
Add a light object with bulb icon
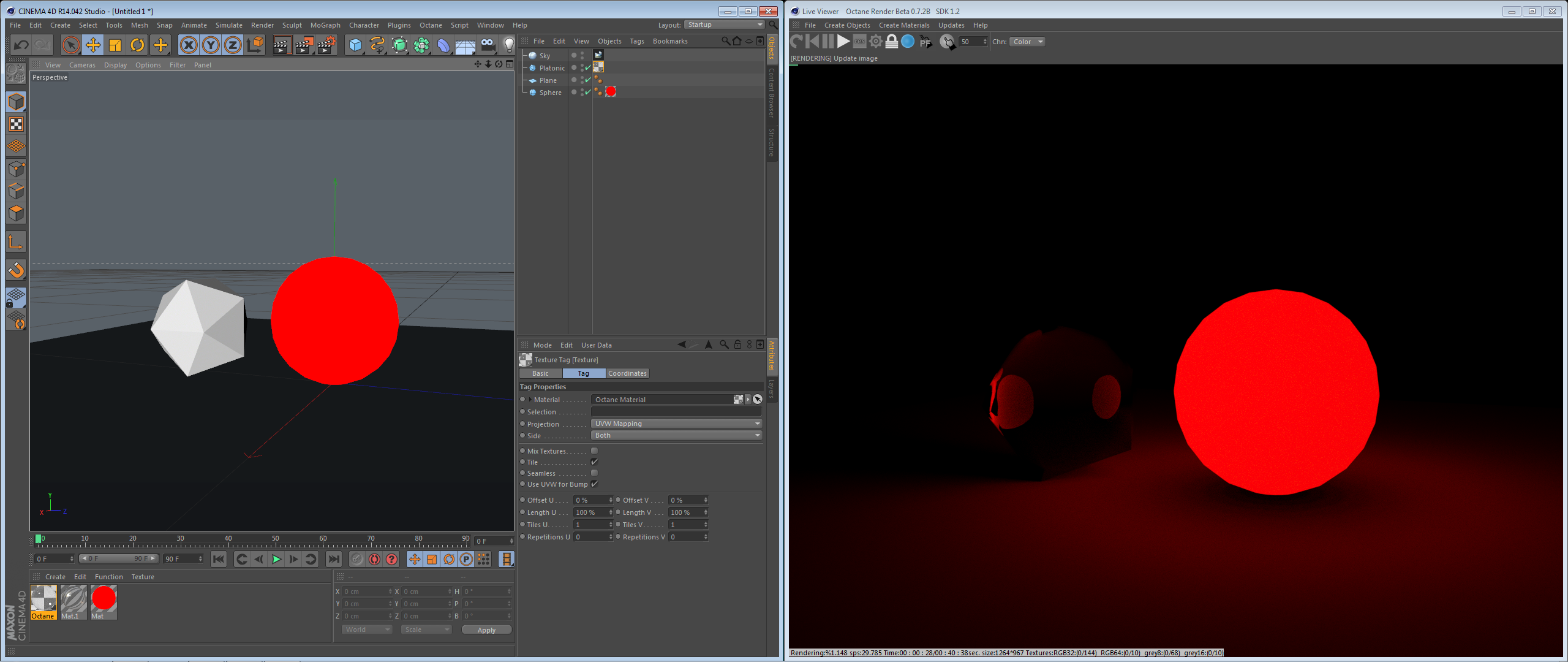point(508,45)
